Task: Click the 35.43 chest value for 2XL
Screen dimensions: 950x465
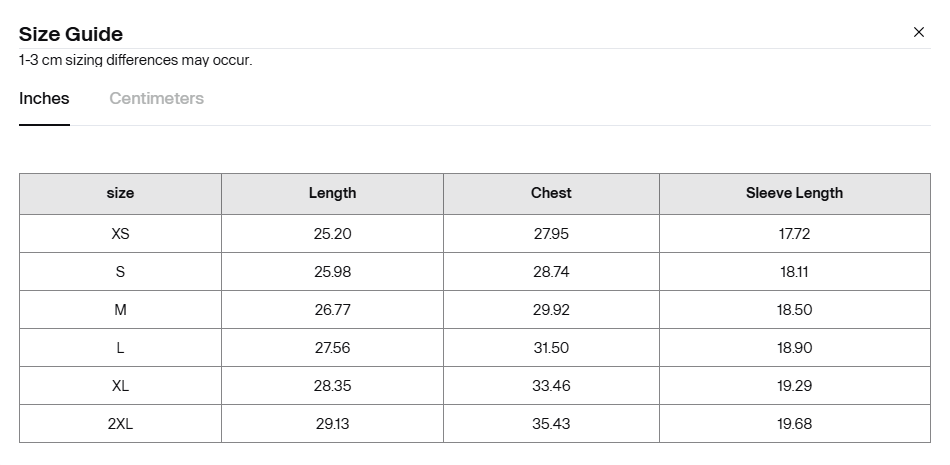Action: click(x=551, y=424)
